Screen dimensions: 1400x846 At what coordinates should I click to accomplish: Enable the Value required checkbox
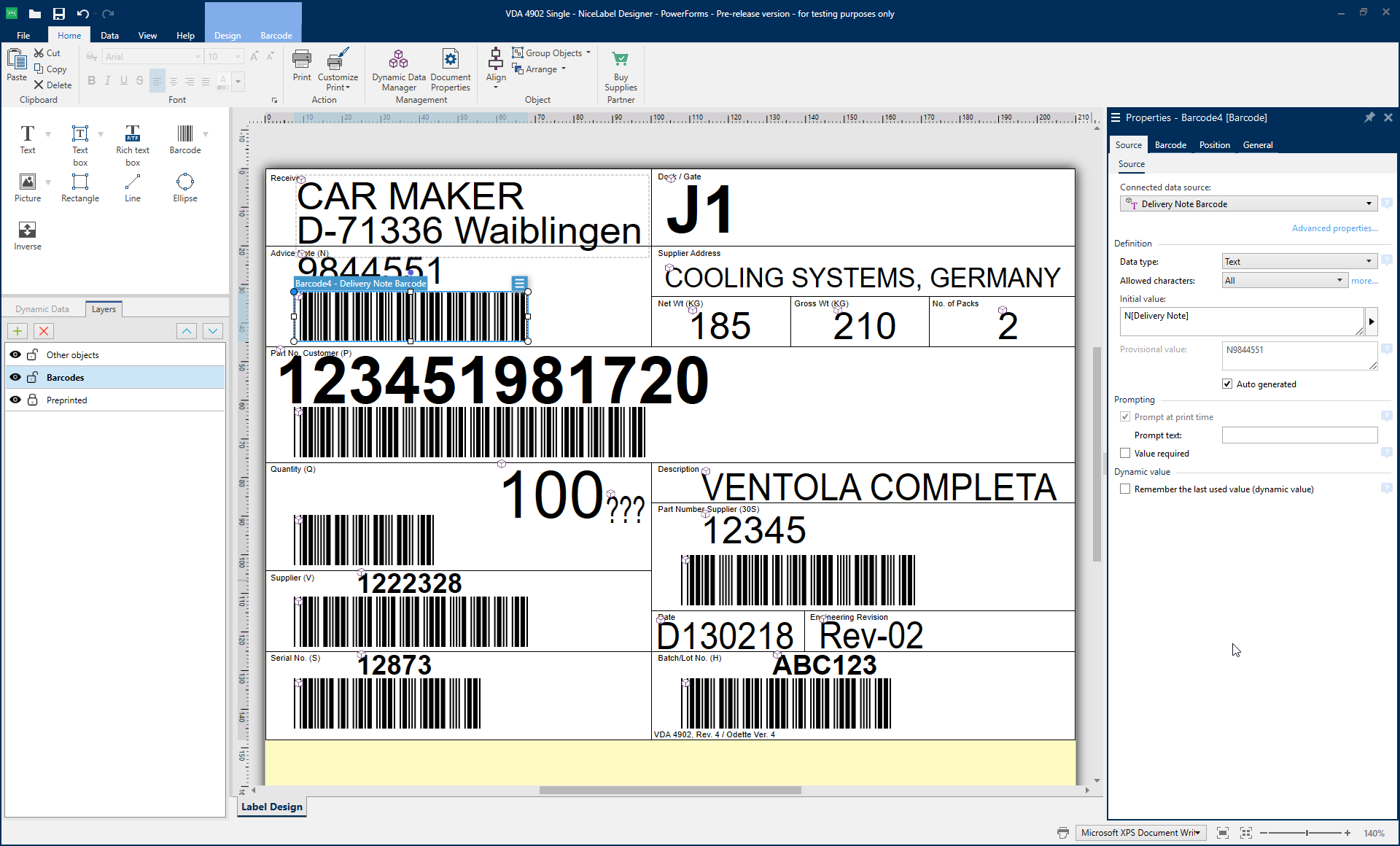point(1125,454)
